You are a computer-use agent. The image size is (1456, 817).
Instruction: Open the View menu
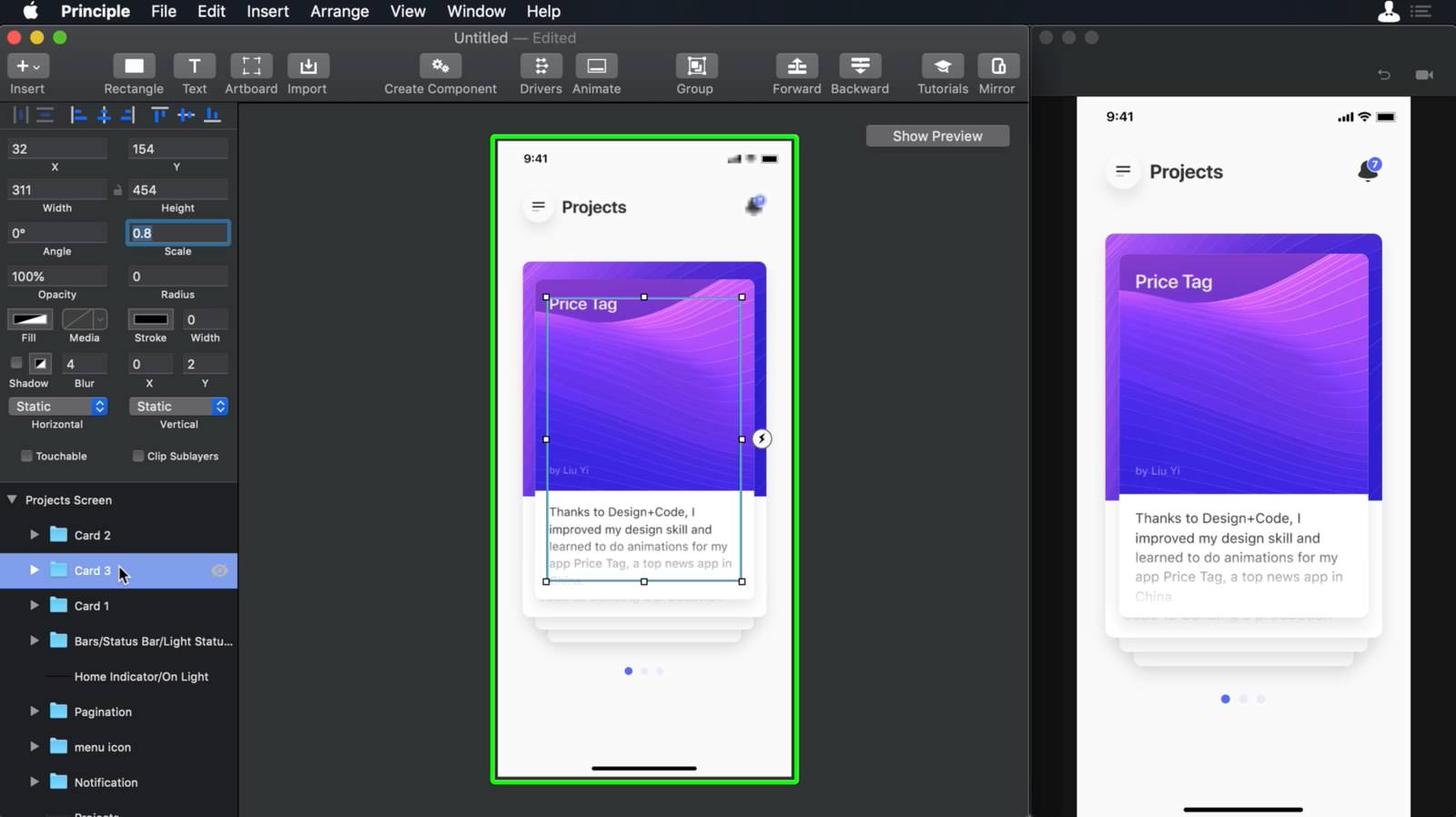[x=408, y=12]
